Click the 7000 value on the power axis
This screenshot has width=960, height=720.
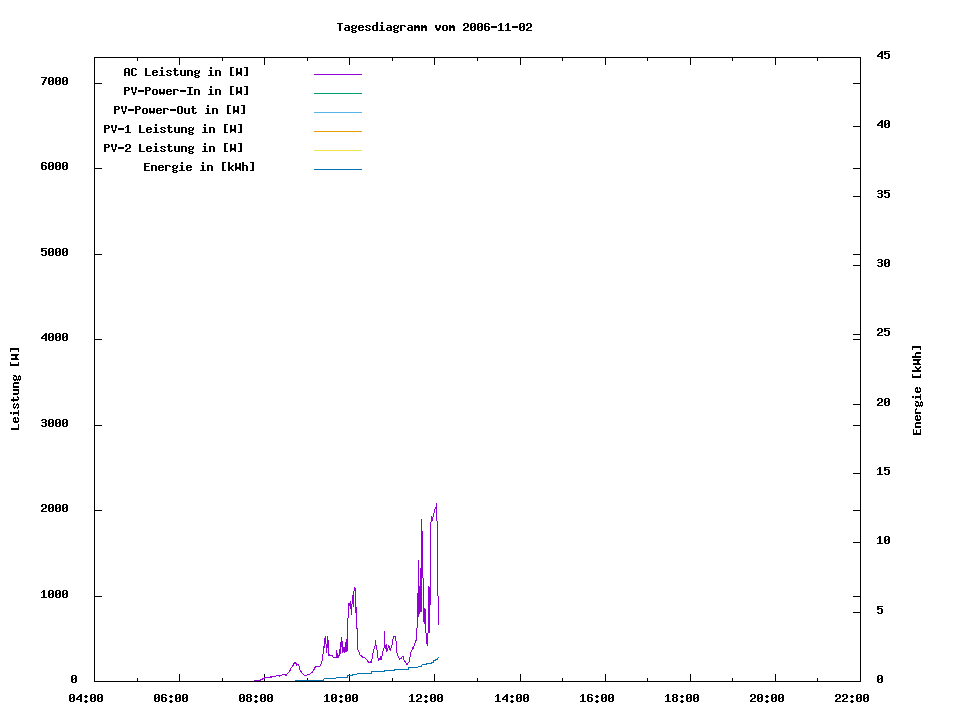[54, 81]
